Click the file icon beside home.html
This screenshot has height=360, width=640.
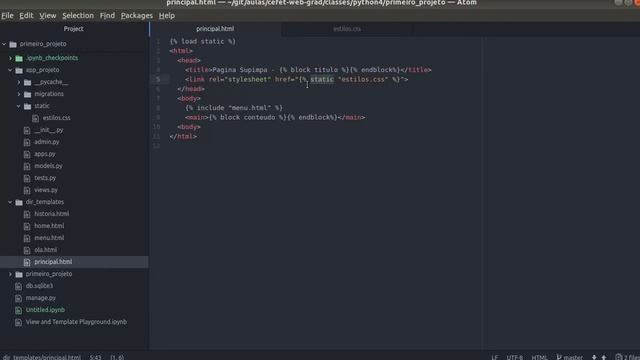tap(27, 227)
